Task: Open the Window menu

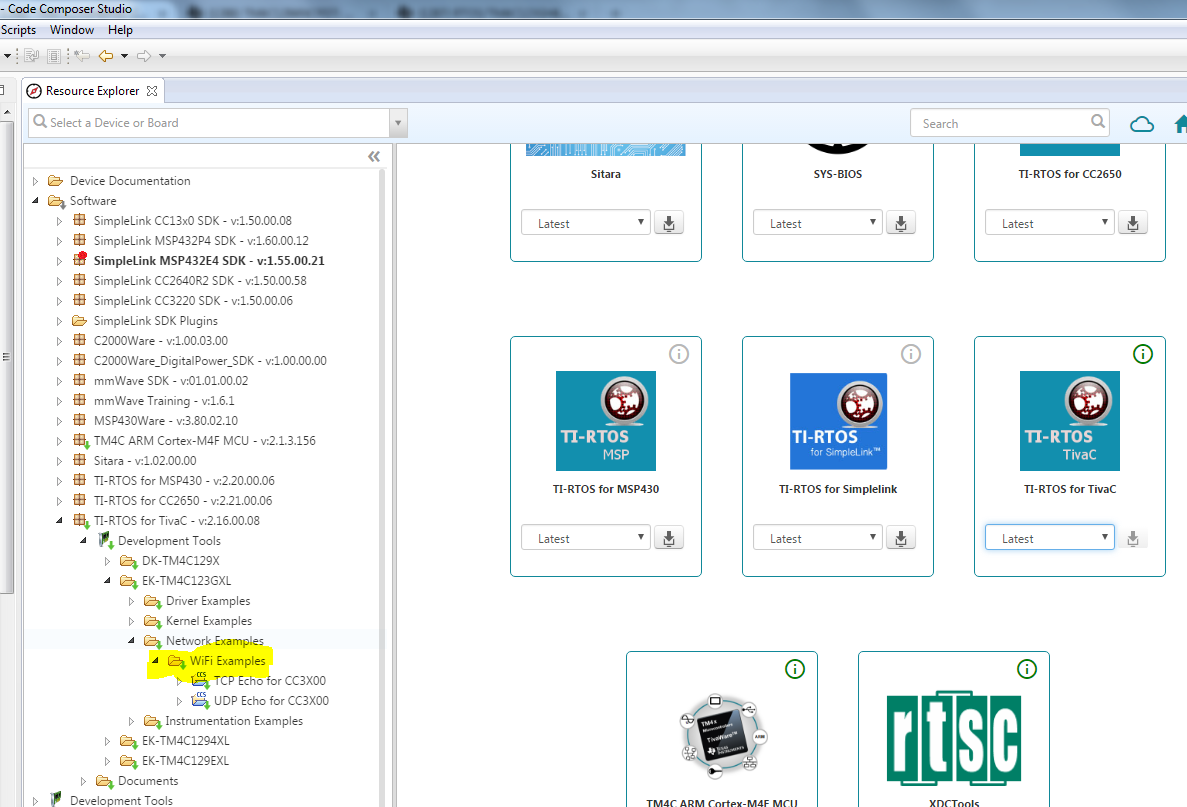Action: 72,30
